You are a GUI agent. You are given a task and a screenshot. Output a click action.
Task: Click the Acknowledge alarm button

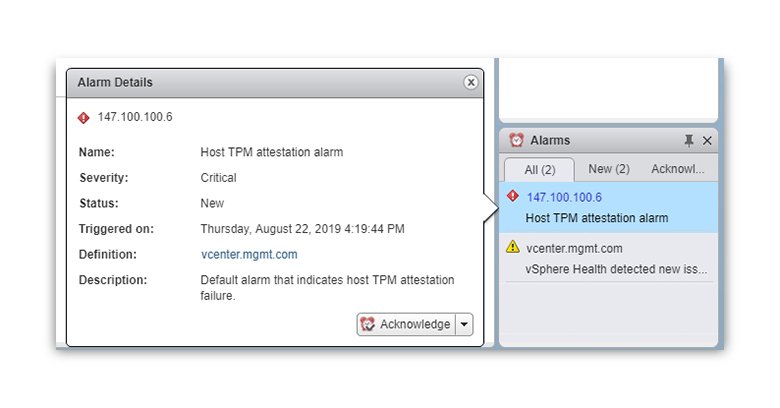(x=406, y=324)
